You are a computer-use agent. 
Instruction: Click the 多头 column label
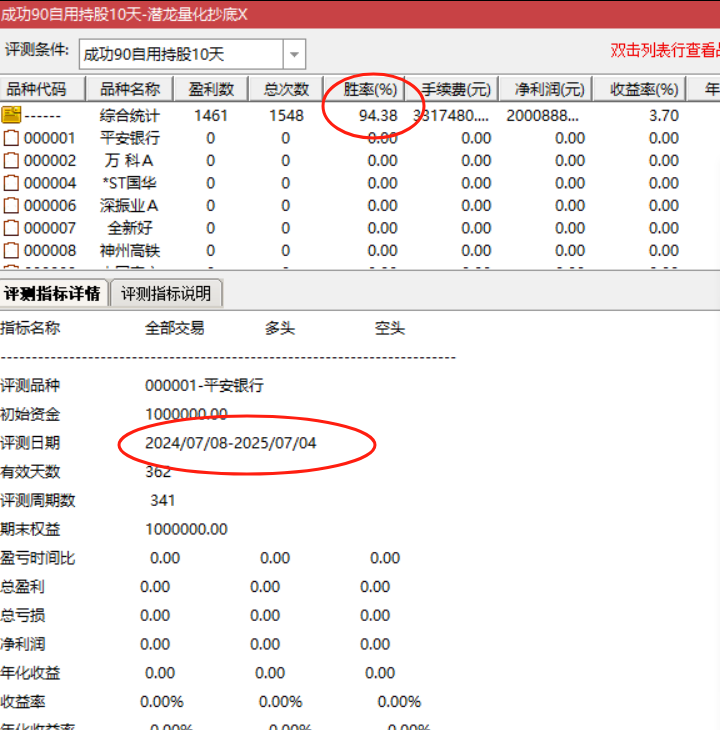(x=280, y=328)
